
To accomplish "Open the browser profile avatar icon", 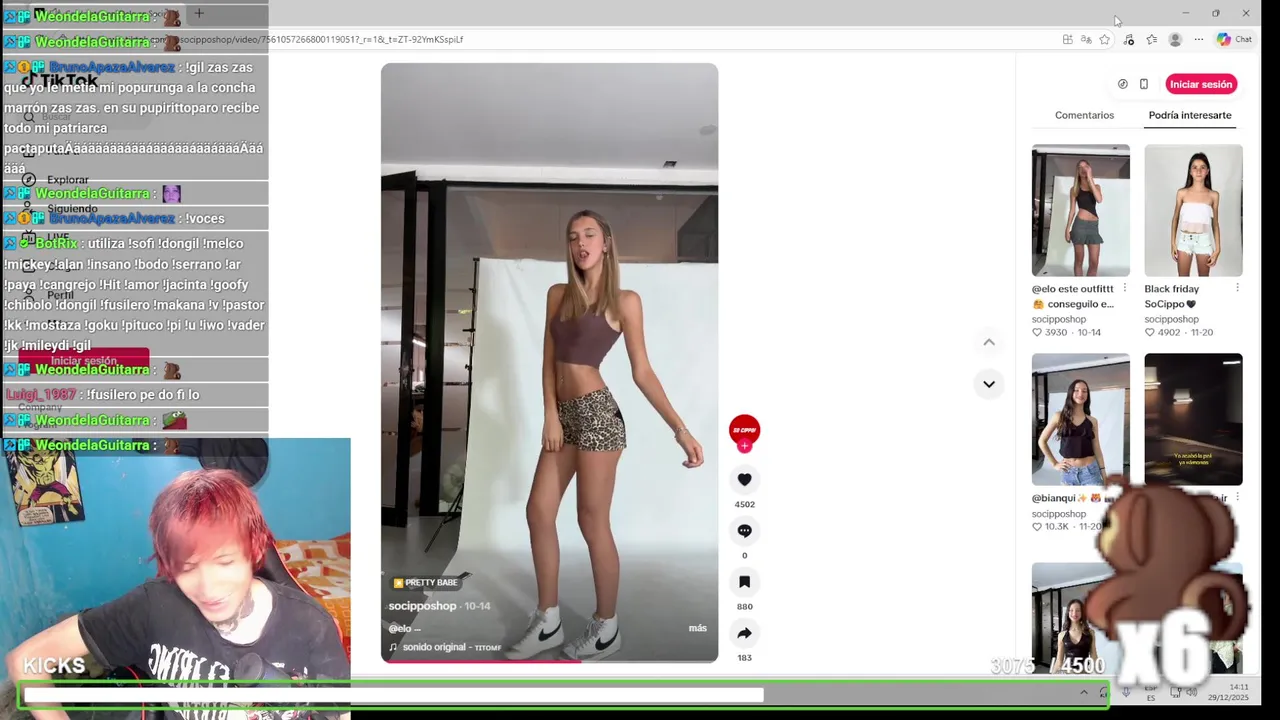I will (1175, 39).
